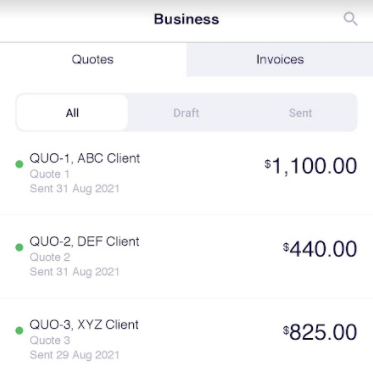Viewport: 373px width, 374px height.
Task: Select the All filter segment
Action: pyautogui.click(x=72, y=113)
